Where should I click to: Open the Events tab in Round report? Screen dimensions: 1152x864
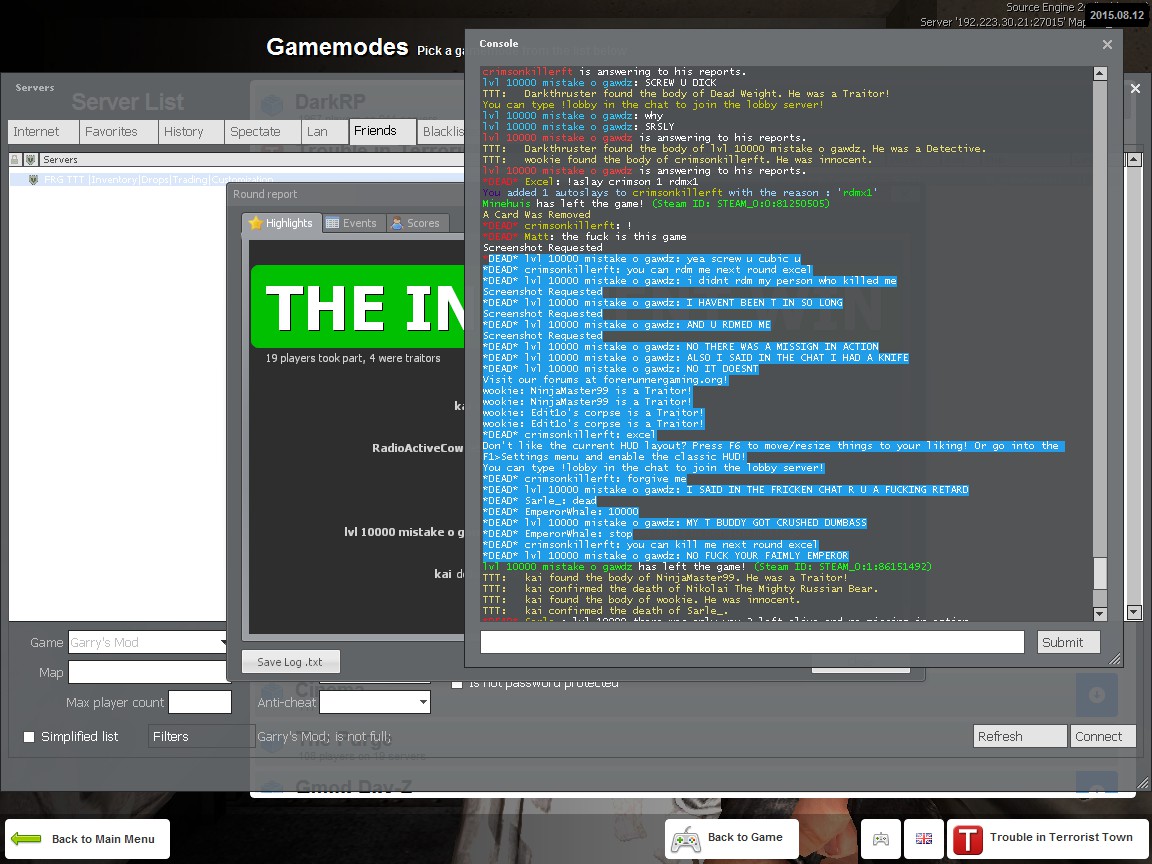point(353,223)
